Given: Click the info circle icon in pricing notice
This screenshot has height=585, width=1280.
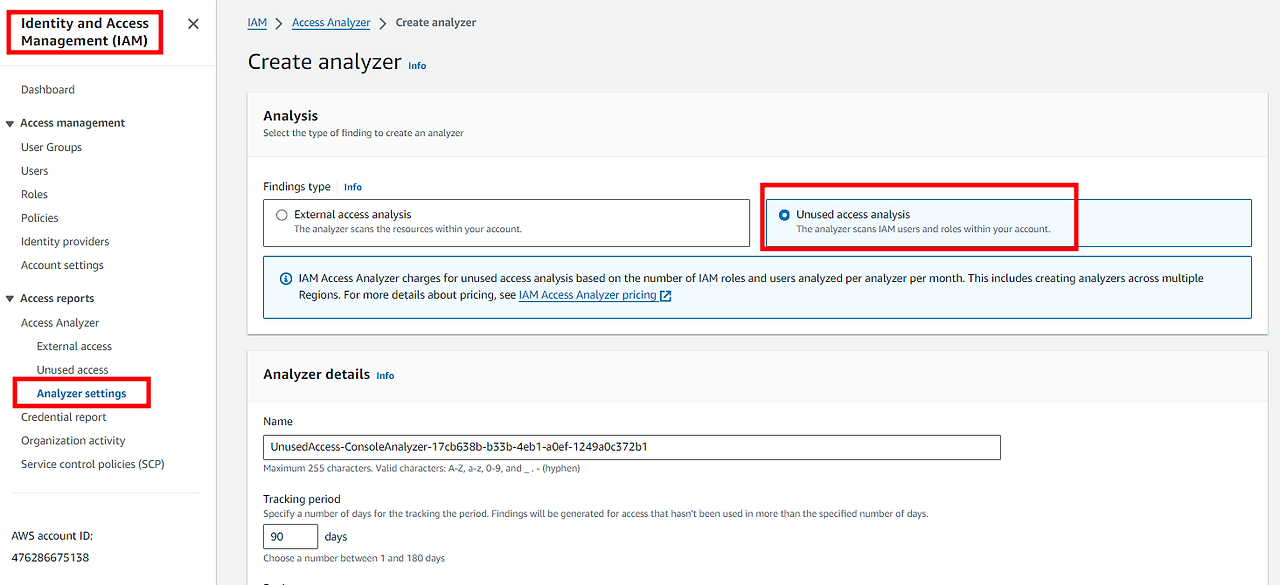Looking at the screenshot, I should tap(285, 279).
